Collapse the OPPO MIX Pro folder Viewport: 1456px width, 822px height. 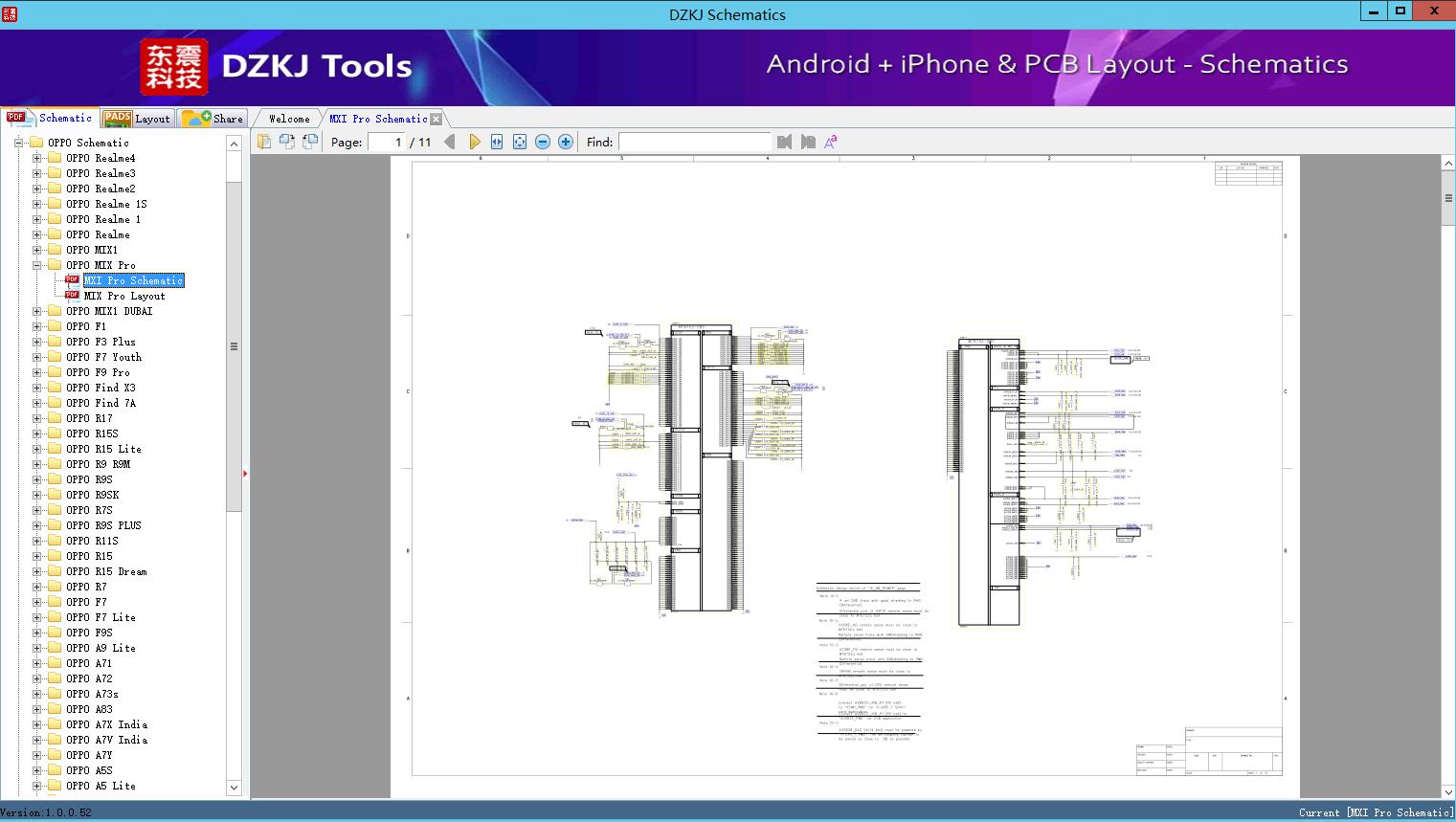(36, 265)
